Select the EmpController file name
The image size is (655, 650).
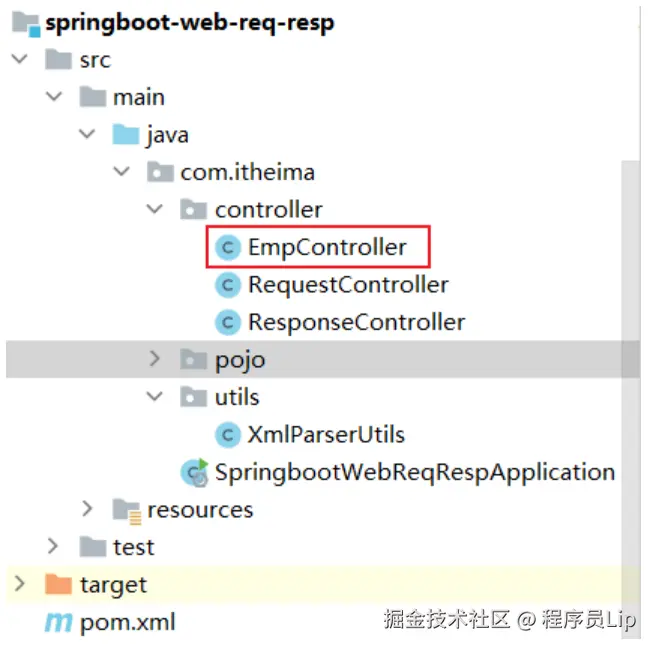(327, 247)
